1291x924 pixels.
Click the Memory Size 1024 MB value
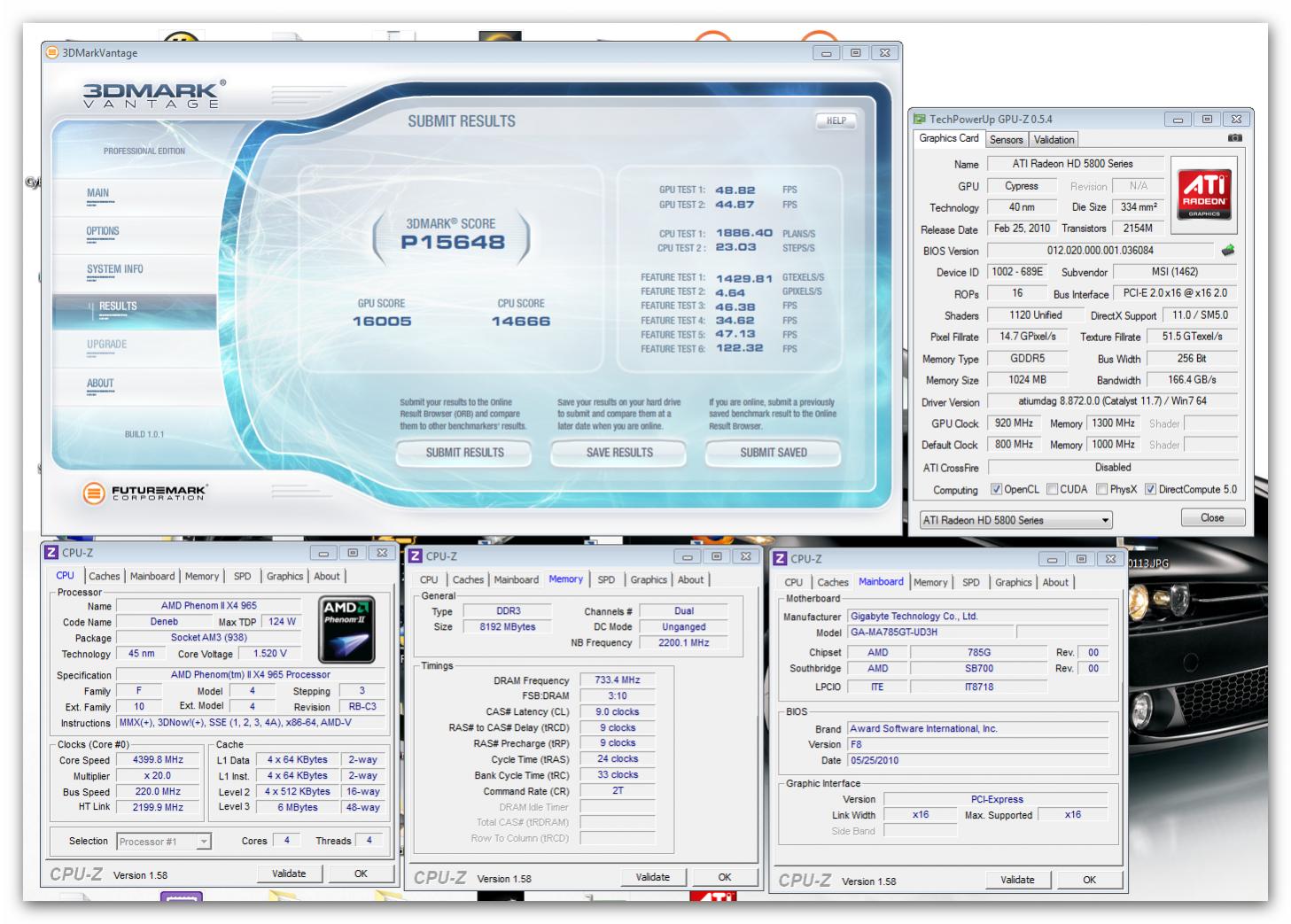(x=1028, y=380)
